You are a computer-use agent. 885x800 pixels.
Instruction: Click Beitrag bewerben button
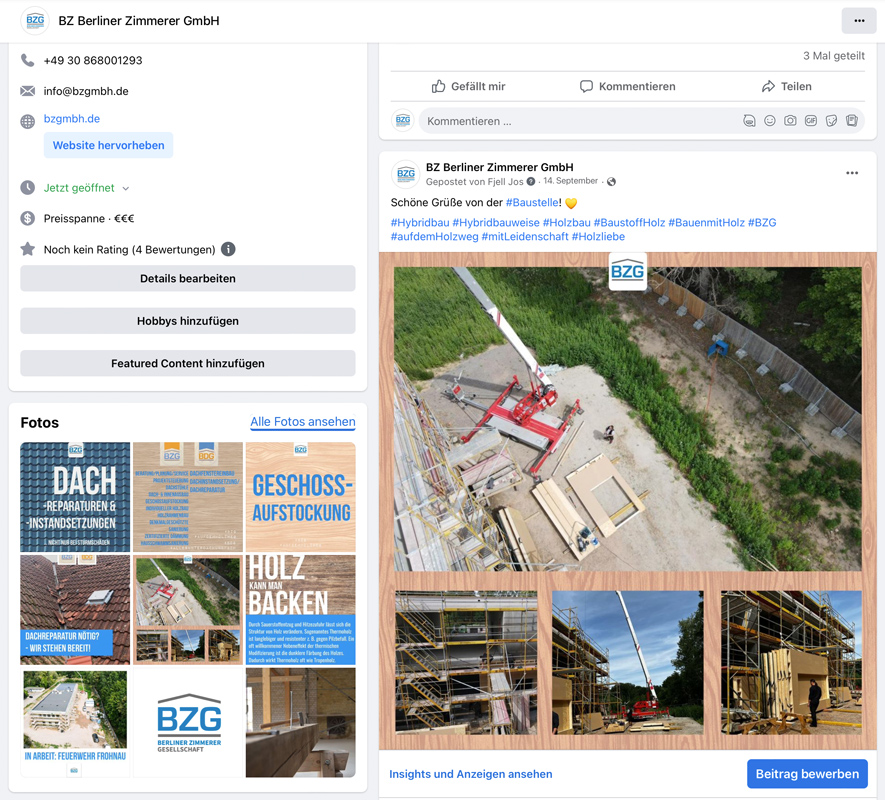[807, 773]
